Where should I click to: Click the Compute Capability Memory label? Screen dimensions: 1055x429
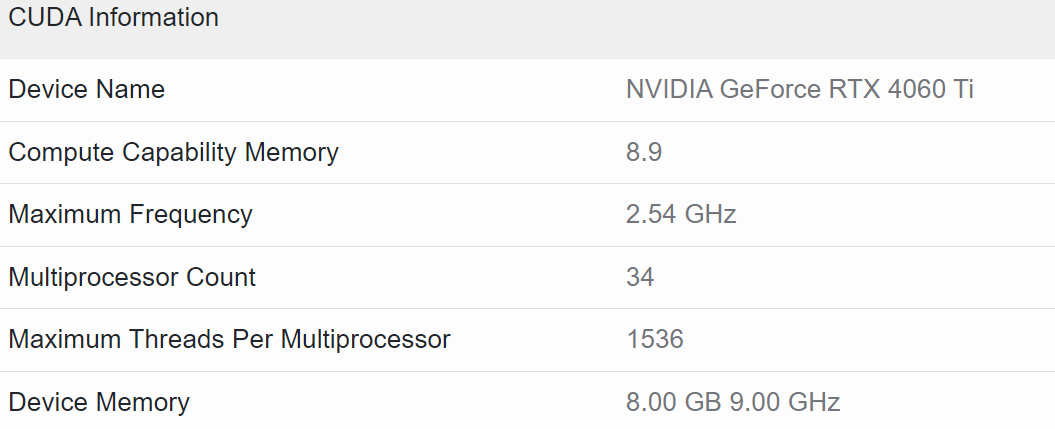pos(173,152)
